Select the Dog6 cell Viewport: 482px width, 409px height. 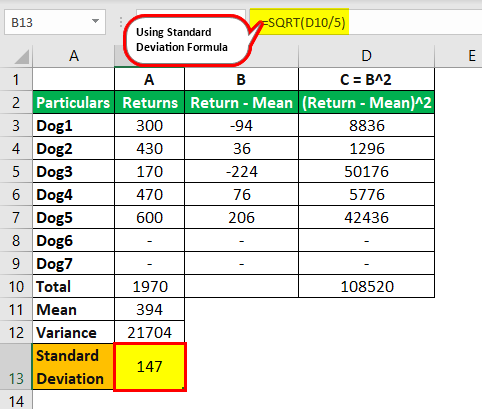click(x=73, y=240)
